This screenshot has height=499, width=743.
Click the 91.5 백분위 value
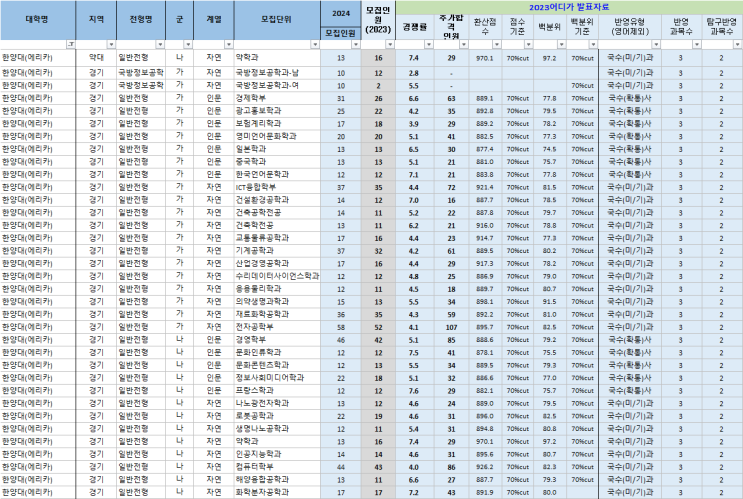click(x=550, y=302)
